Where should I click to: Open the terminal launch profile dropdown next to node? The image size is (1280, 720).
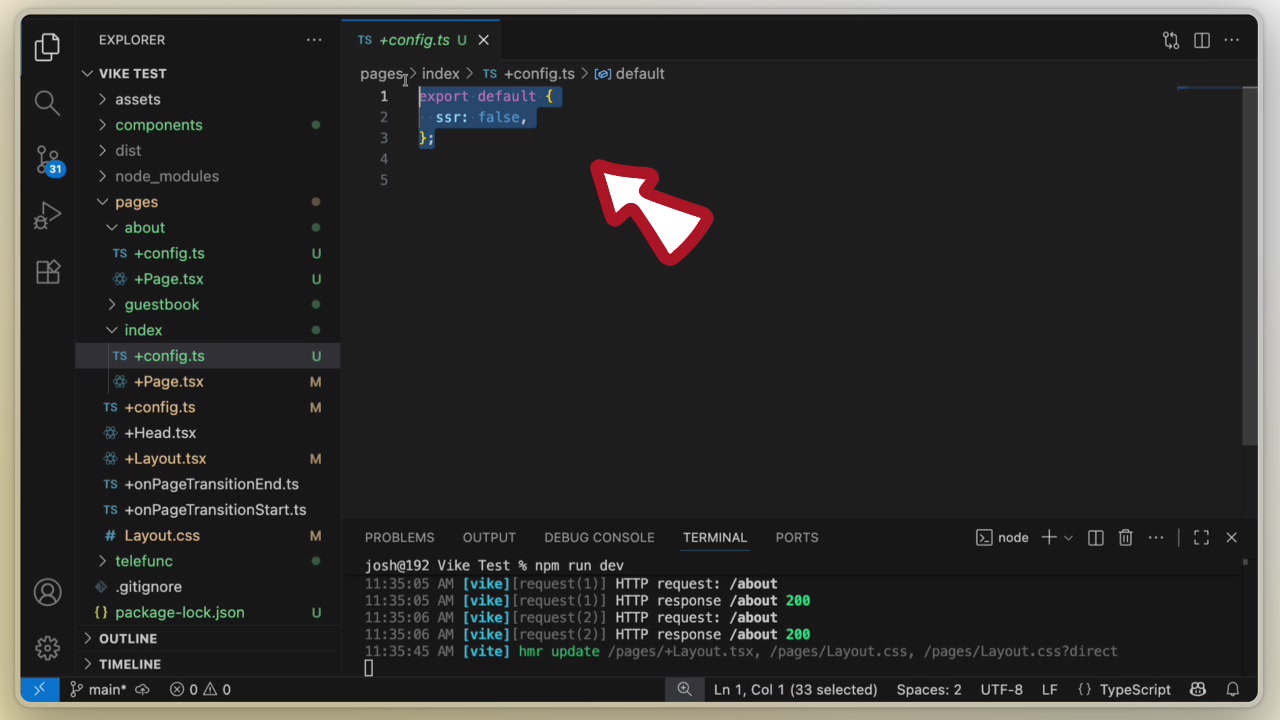[x=1068, y=537]
